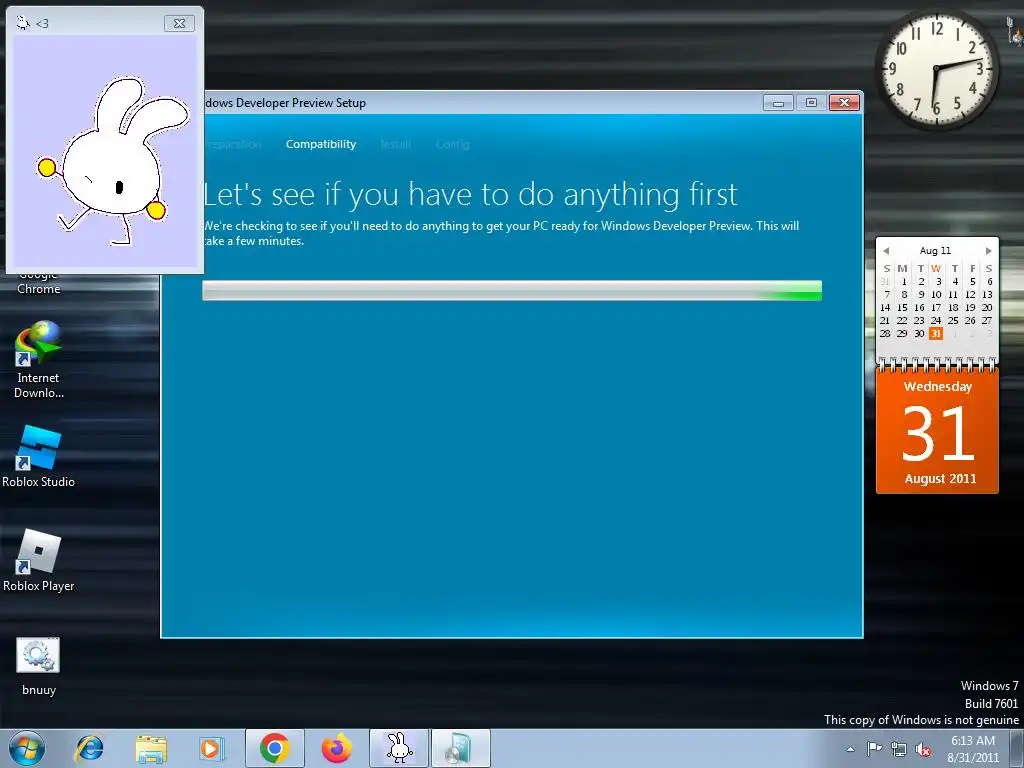
Task: Close the <3 bunny window
Action: click(x=180, y=24)
